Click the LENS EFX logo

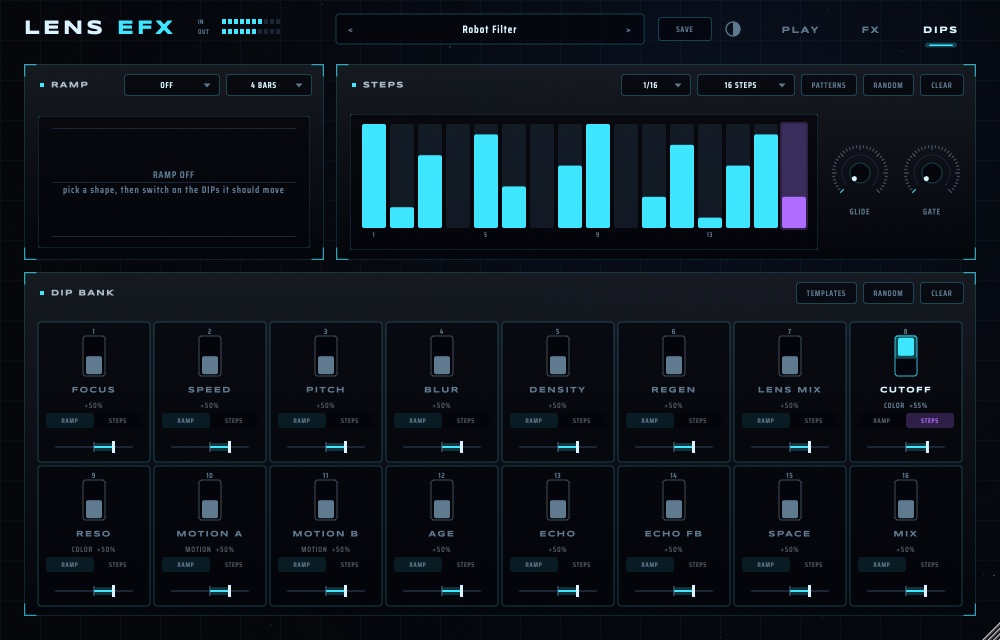pyautogui.click(x=99, y=27)
